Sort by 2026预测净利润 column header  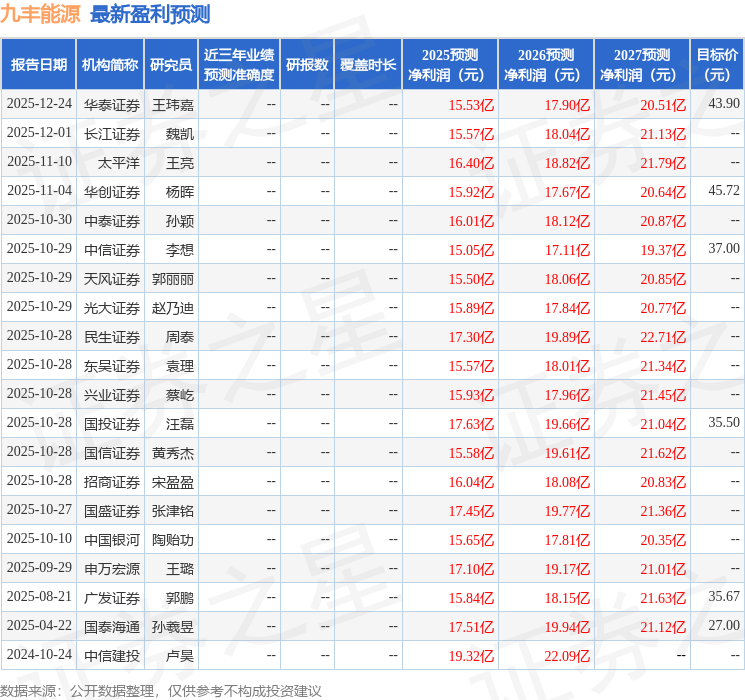[546, 65]
